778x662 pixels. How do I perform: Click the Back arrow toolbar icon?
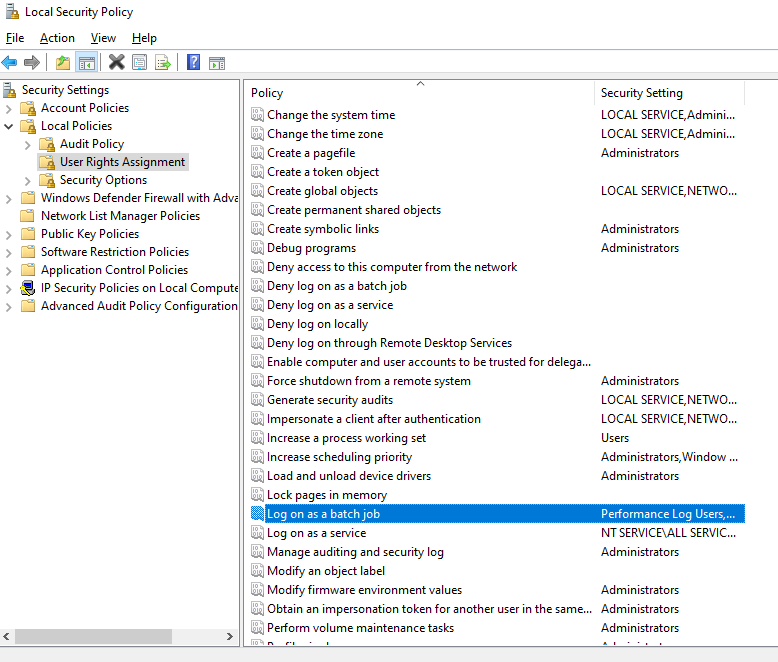(9, 63)
